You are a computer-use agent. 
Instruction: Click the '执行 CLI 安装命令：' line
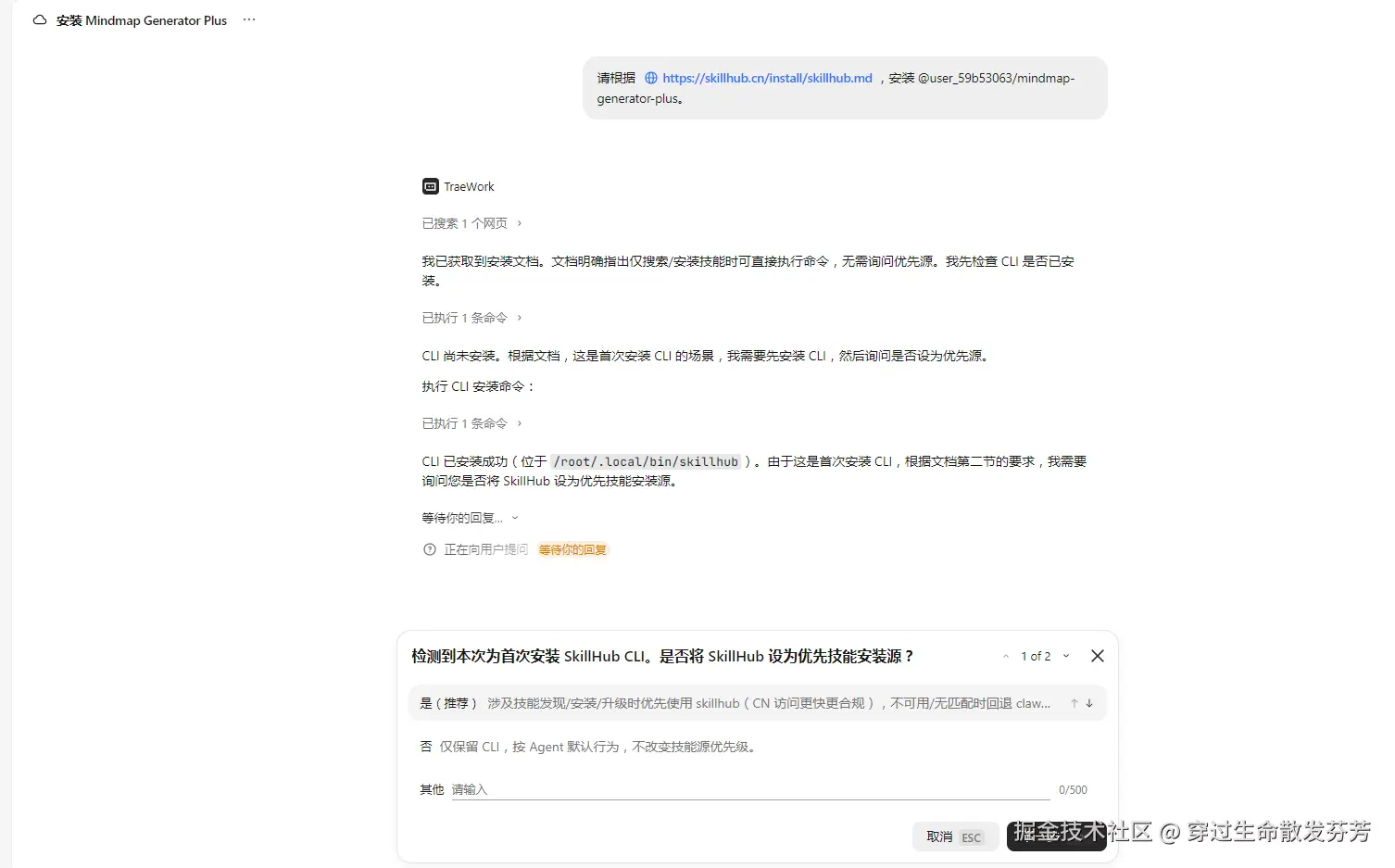pyautogui.click(x=479, y=386)
